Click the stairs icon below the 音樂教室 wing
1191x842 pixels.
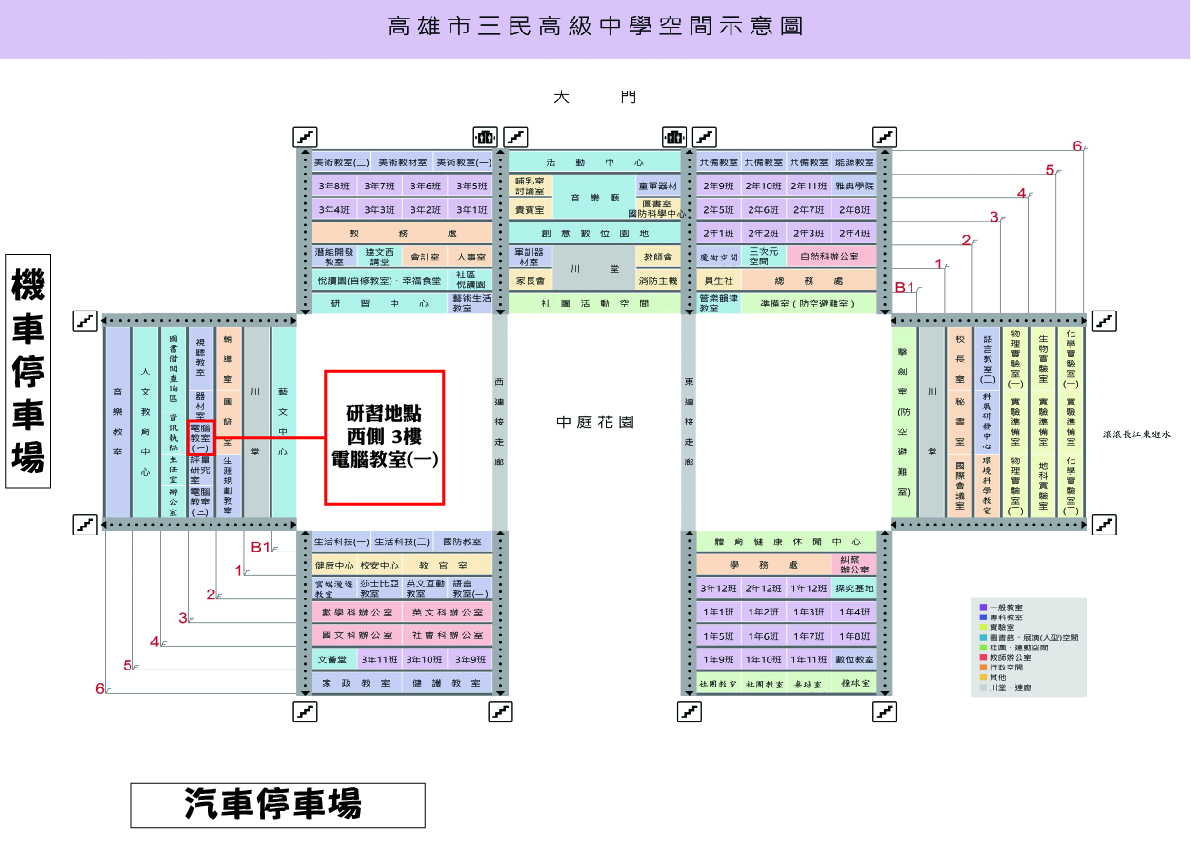[85, 524]
